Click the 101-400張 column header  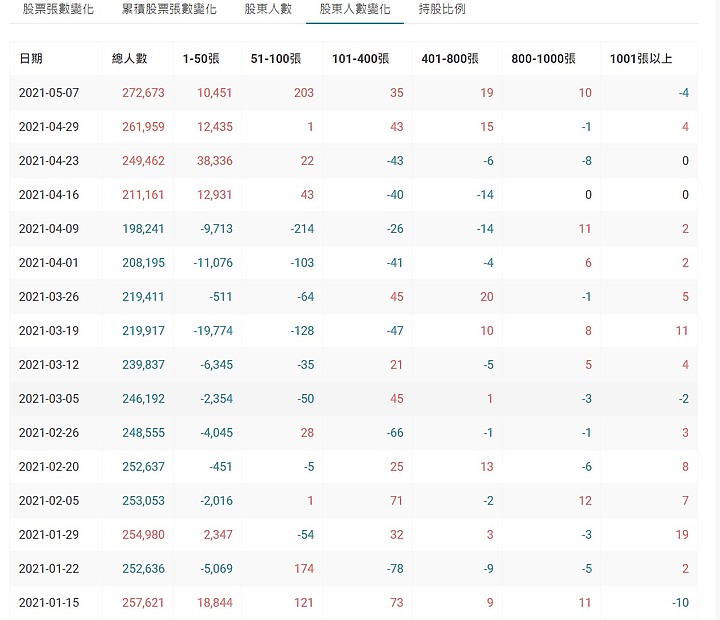click(x=360, y=58)
